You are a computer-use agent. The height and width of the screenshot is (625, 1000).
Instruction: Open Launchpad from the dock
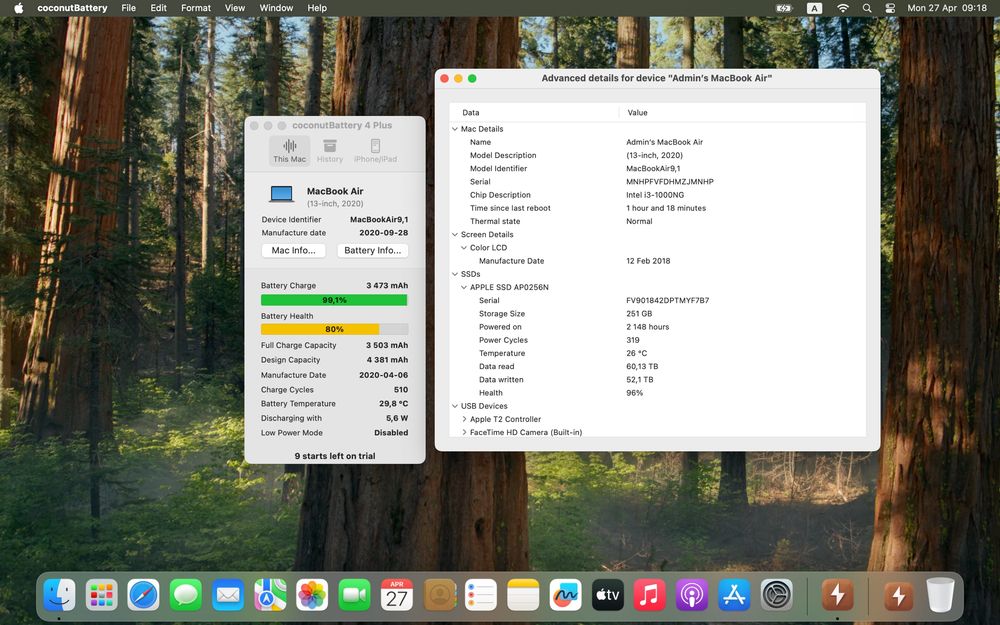coord(101,595)
